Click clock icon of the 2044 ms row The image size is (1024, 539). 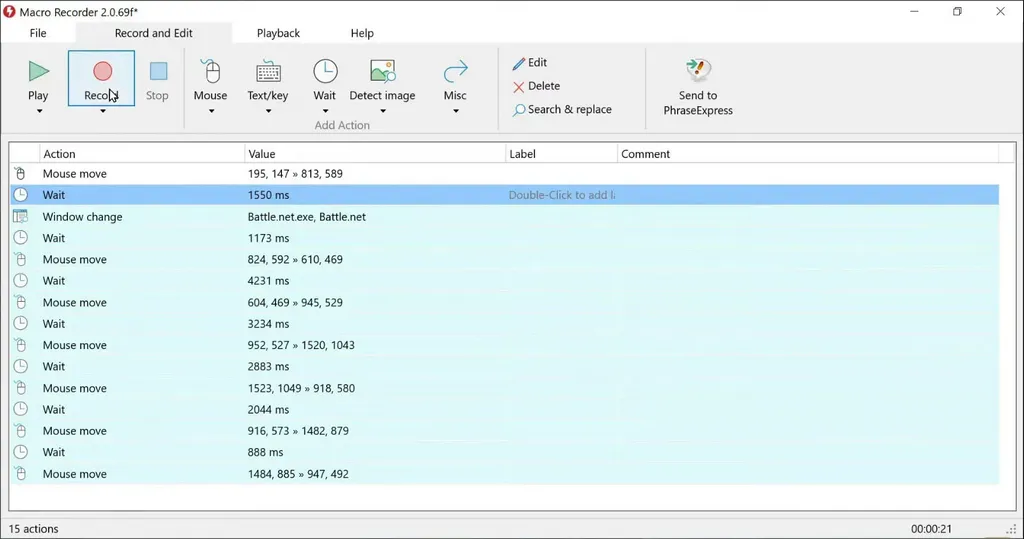pyautogui.click(x=21, y=409)
